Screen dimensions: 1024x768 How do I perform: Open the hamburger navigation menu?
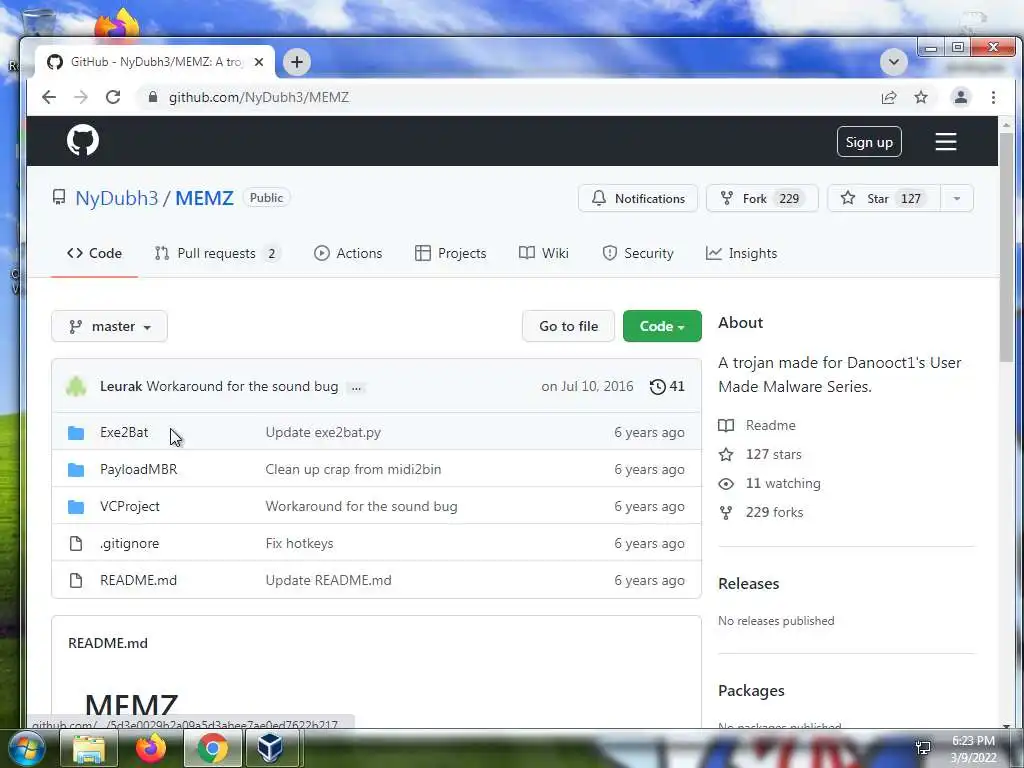945,142
